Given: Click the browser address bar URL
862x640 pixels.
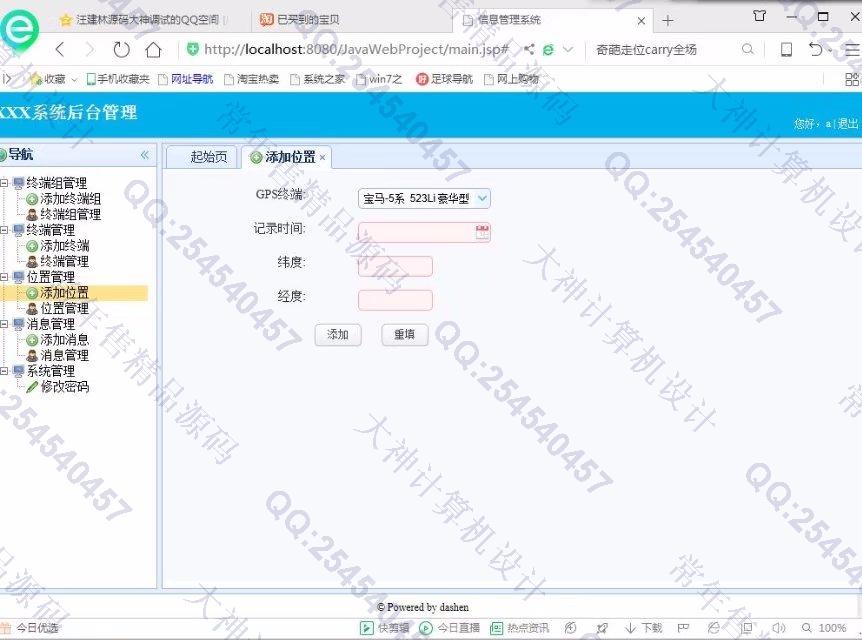Looking at the screenshot, I should tap(356, 49).
